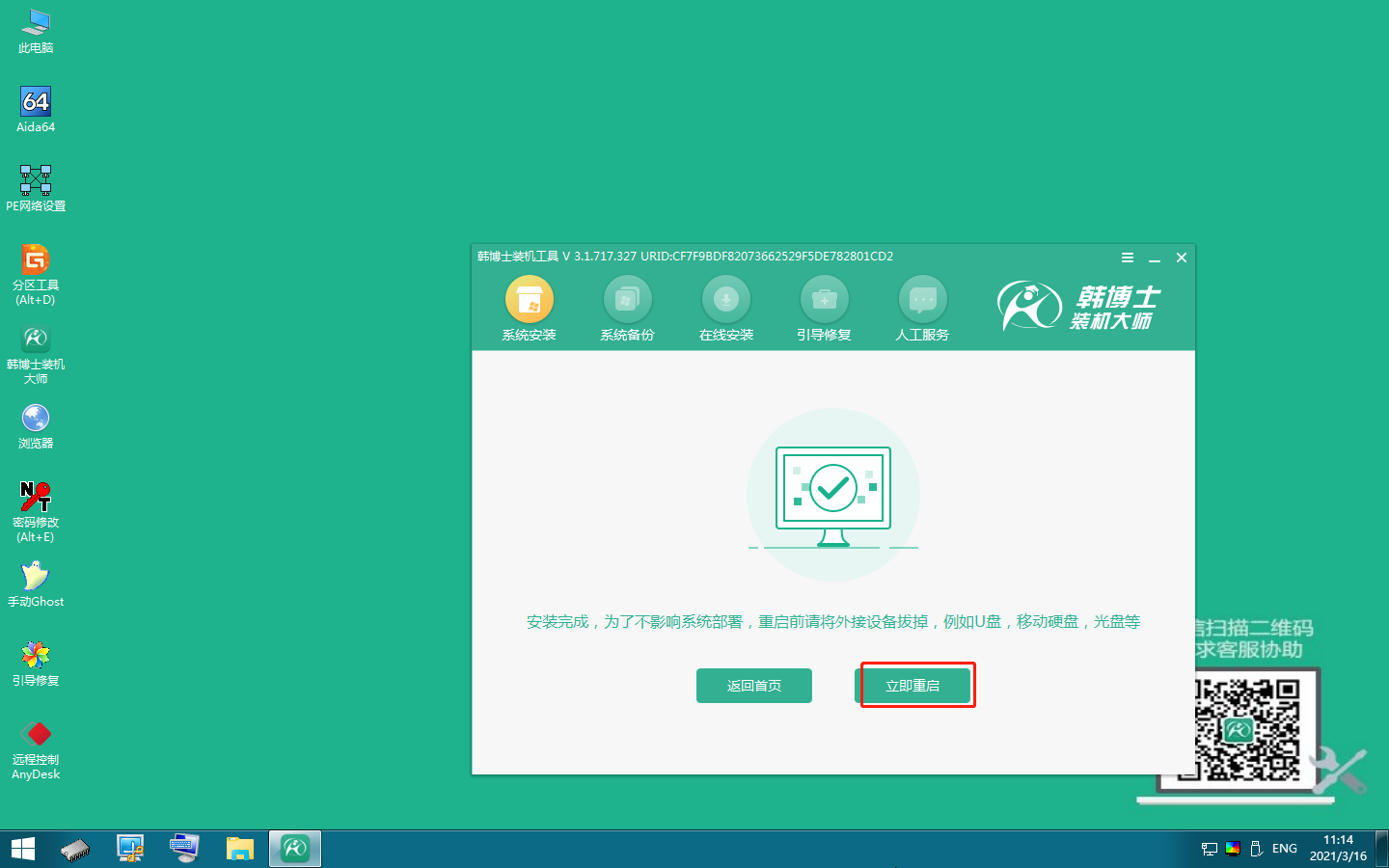Select the 系统安装 tab icon

(529, 301)
